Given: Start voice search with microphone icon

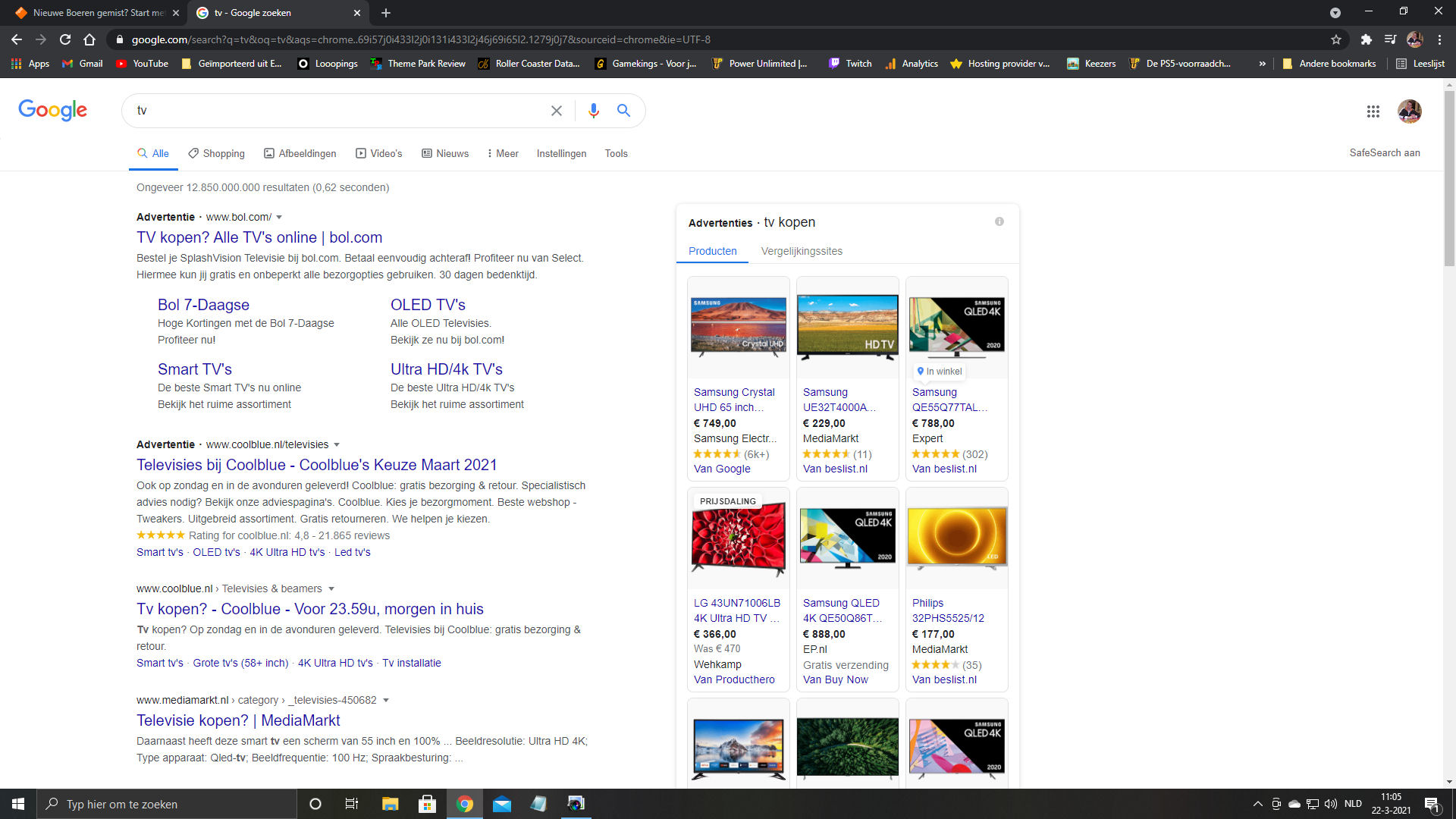Looking at the screenshot, I should pyautogui.click(x=594, y=111).
